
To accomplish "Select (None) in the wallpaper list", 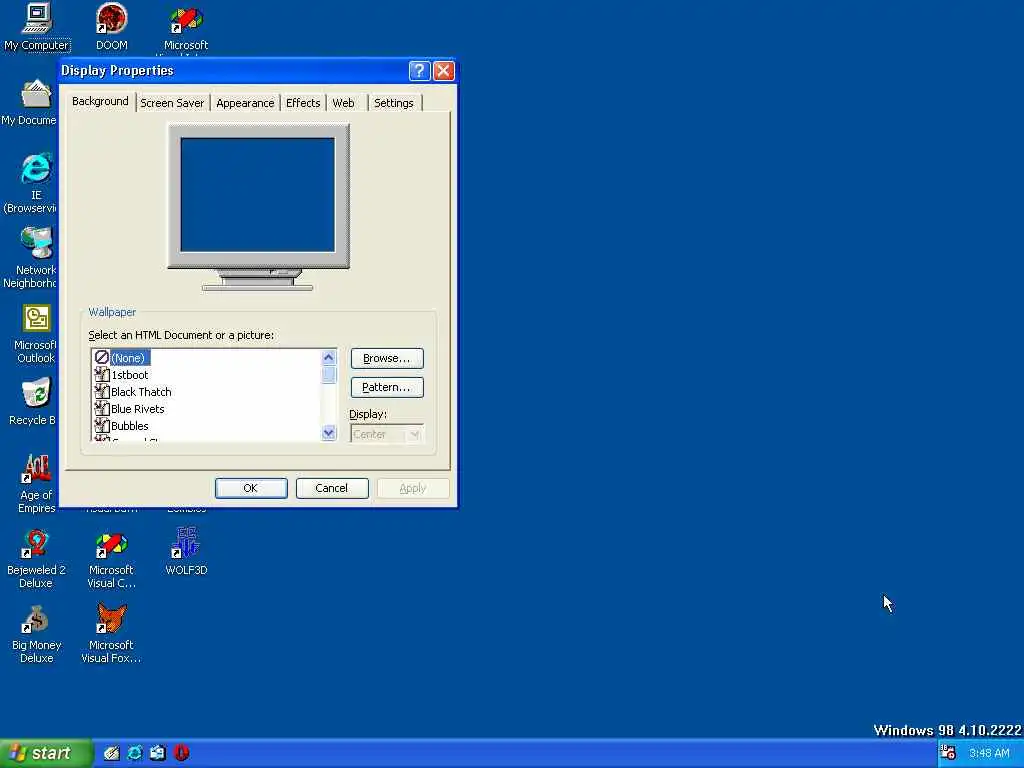I will coord(122,358).
